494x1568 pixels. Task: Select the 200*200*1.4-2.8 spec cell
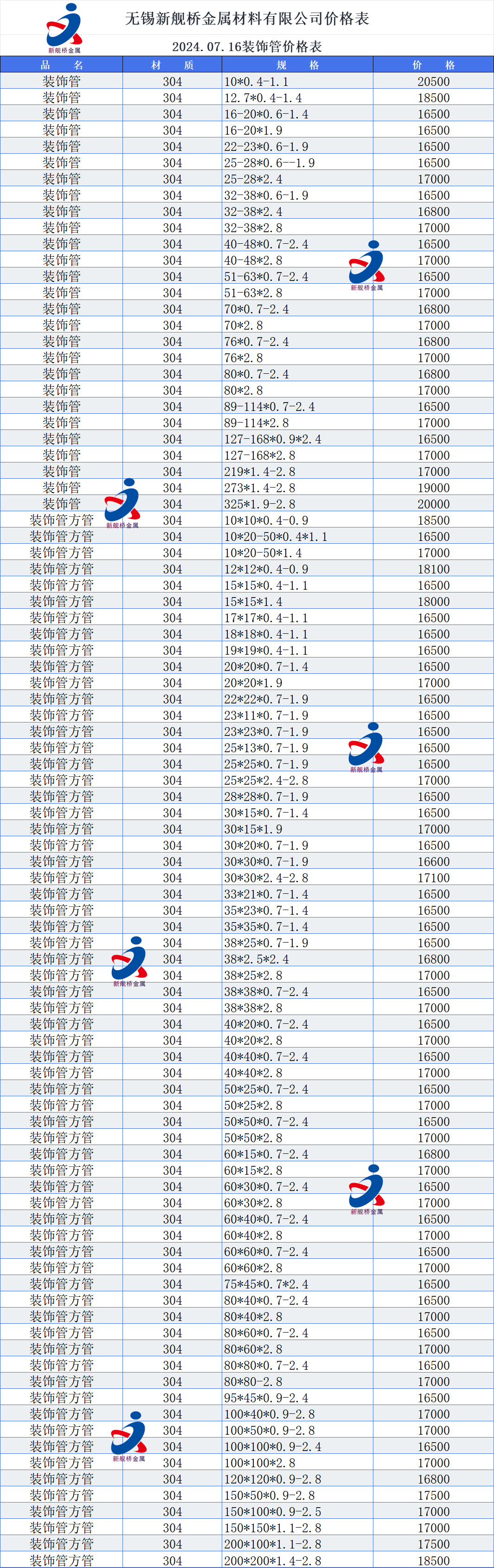click(x=297, y=1561)
